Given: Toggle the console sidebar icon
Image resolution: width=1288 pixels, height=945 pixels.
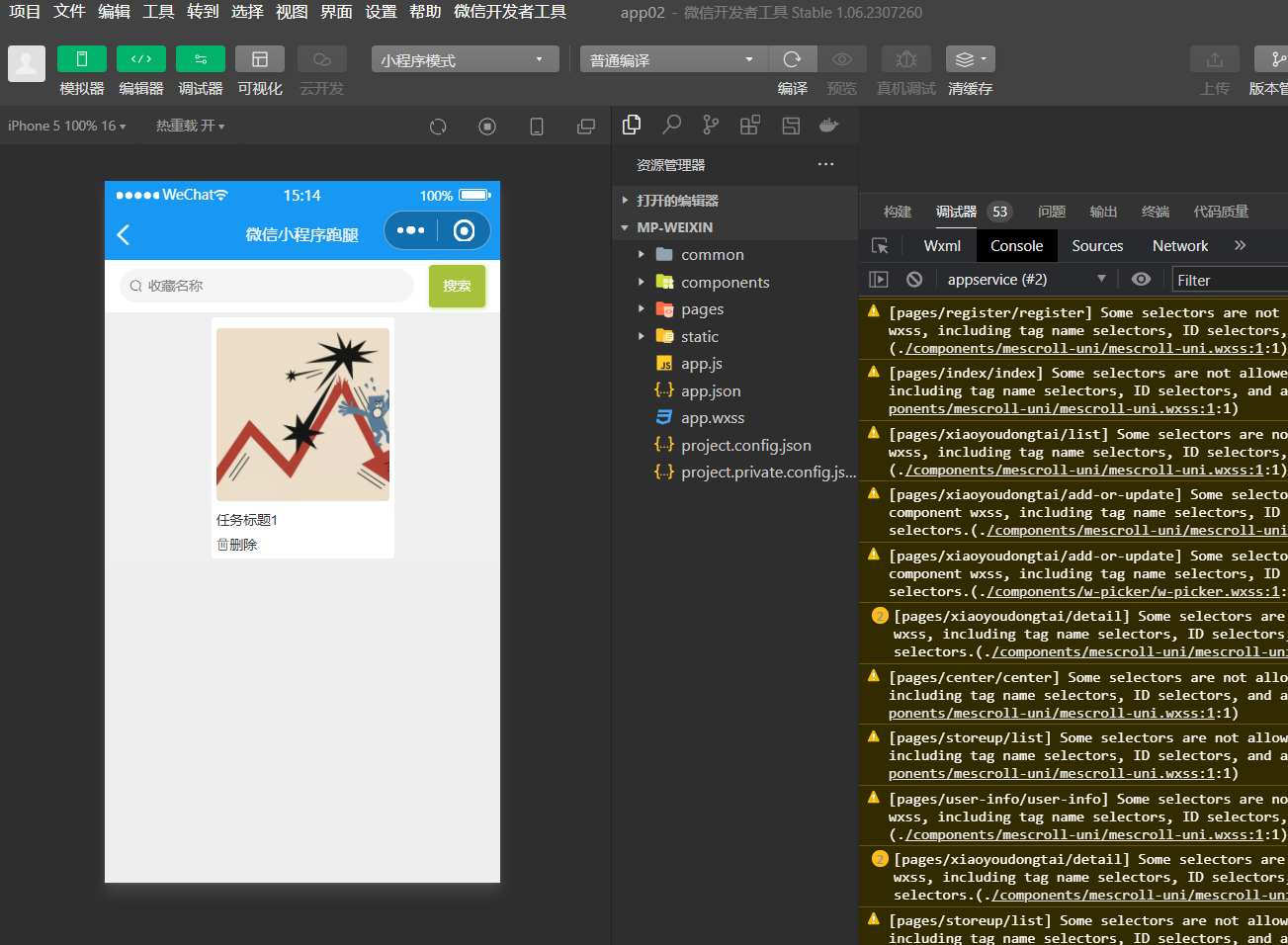Looking at the screenshot, I should tap(879, 280).
